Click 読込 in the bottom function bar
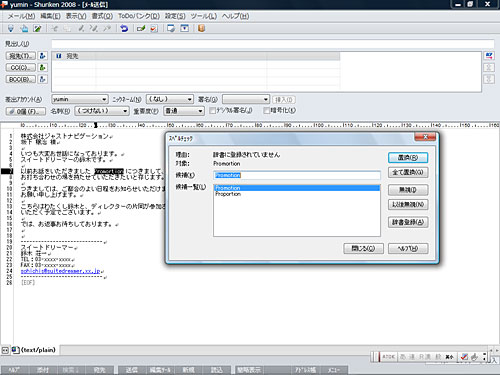500x375 pixels. 216,370
